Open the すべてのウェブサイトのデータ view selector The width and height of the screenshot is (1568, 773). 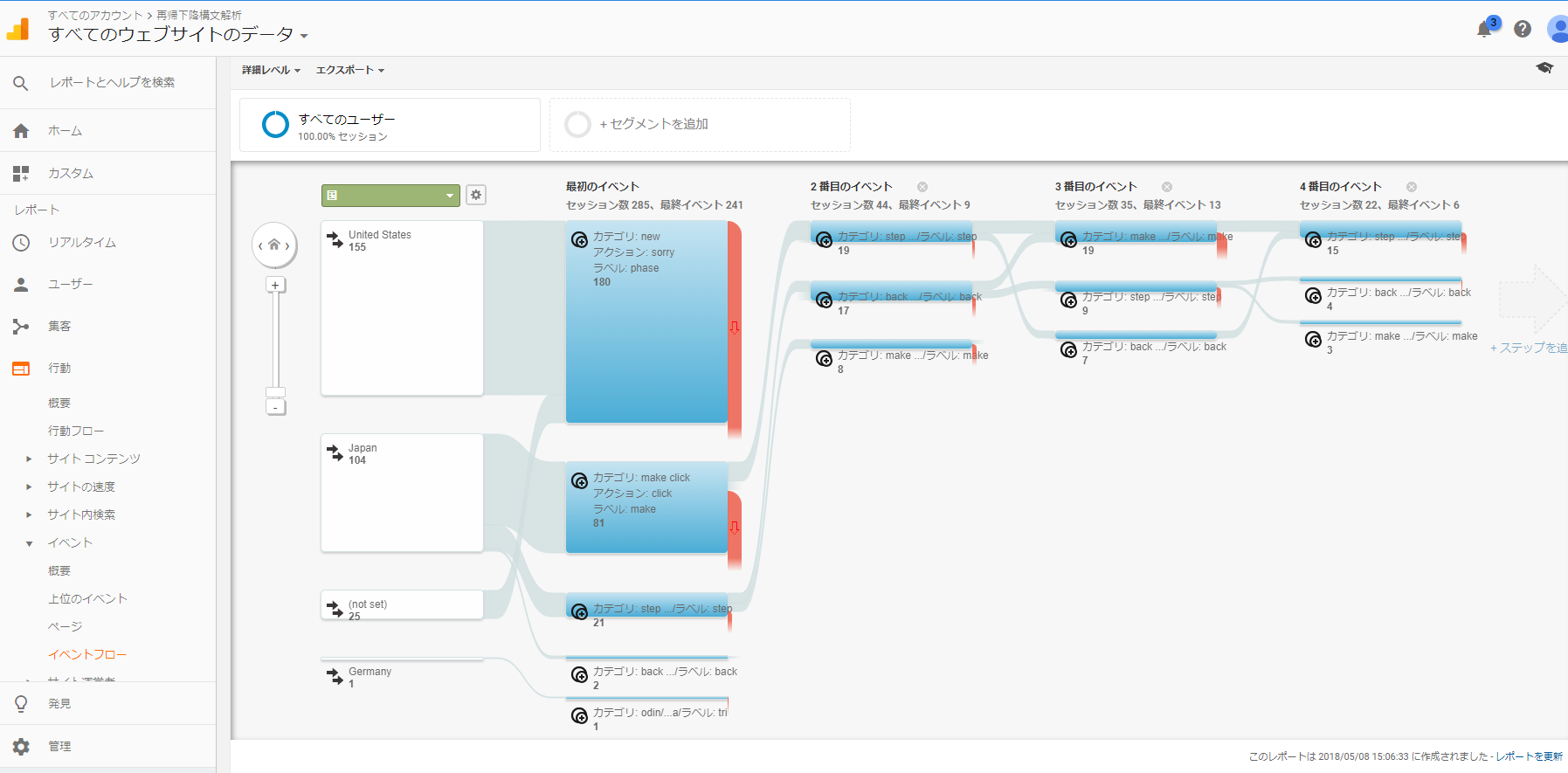178,35
